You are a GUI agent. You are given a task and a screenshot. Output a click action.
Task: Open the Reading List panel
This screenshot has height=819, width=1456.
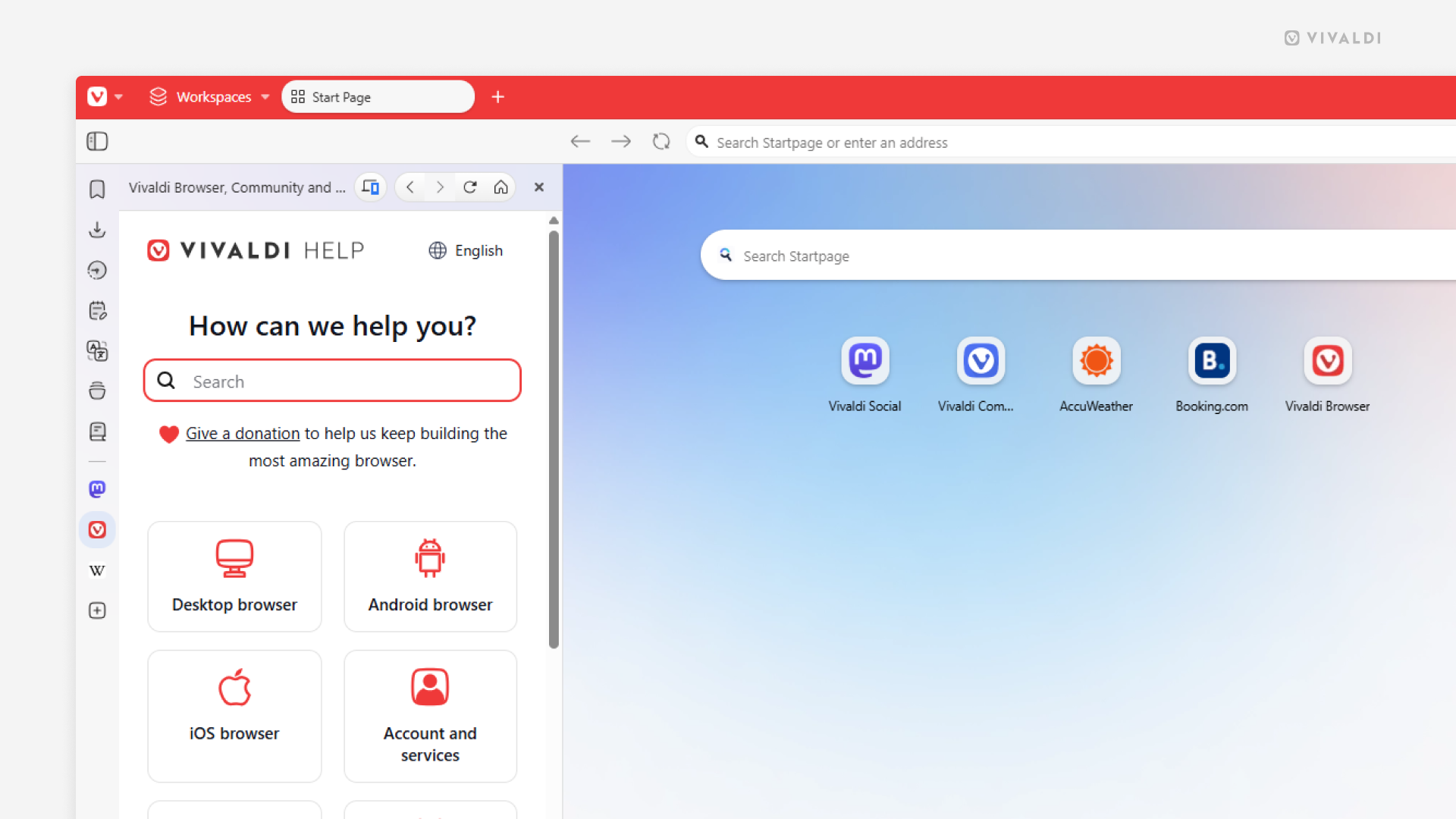click(x=97, y=431)
